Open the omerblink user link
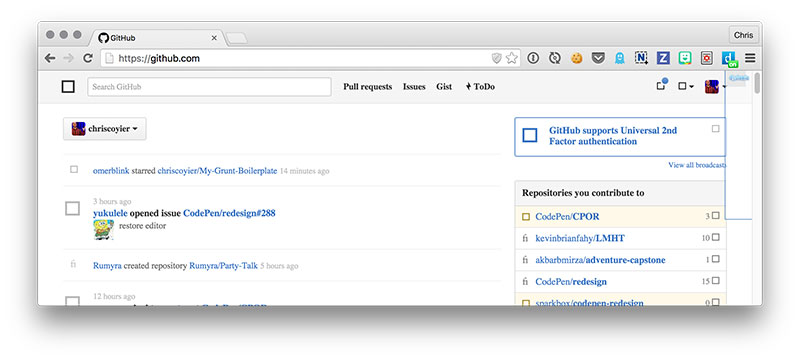Viewport: 800px width, 360px height. pos(111,171)
